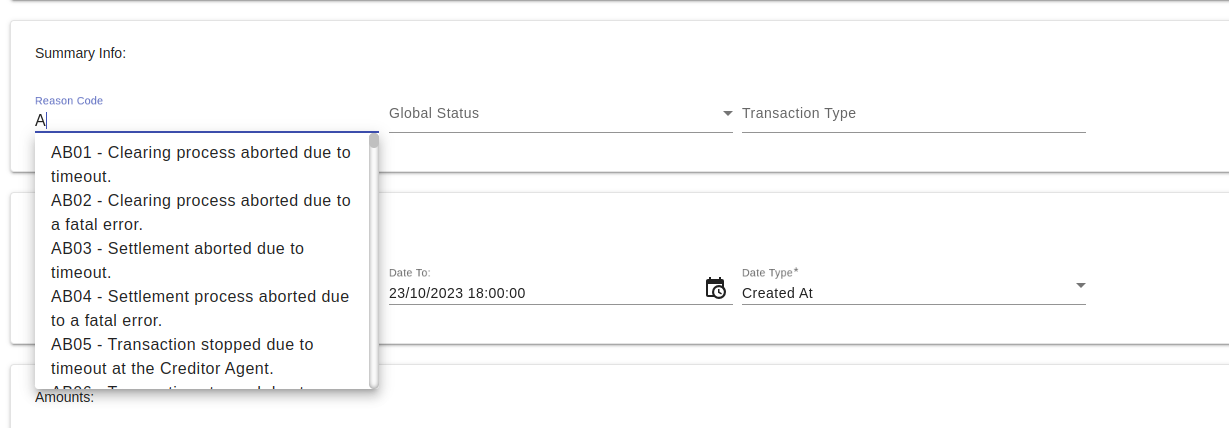Image resolution: width=1229 pixels, height=428 pixels.
Task: Click the reason code list scrollbar
Action: tap(374, 260)
